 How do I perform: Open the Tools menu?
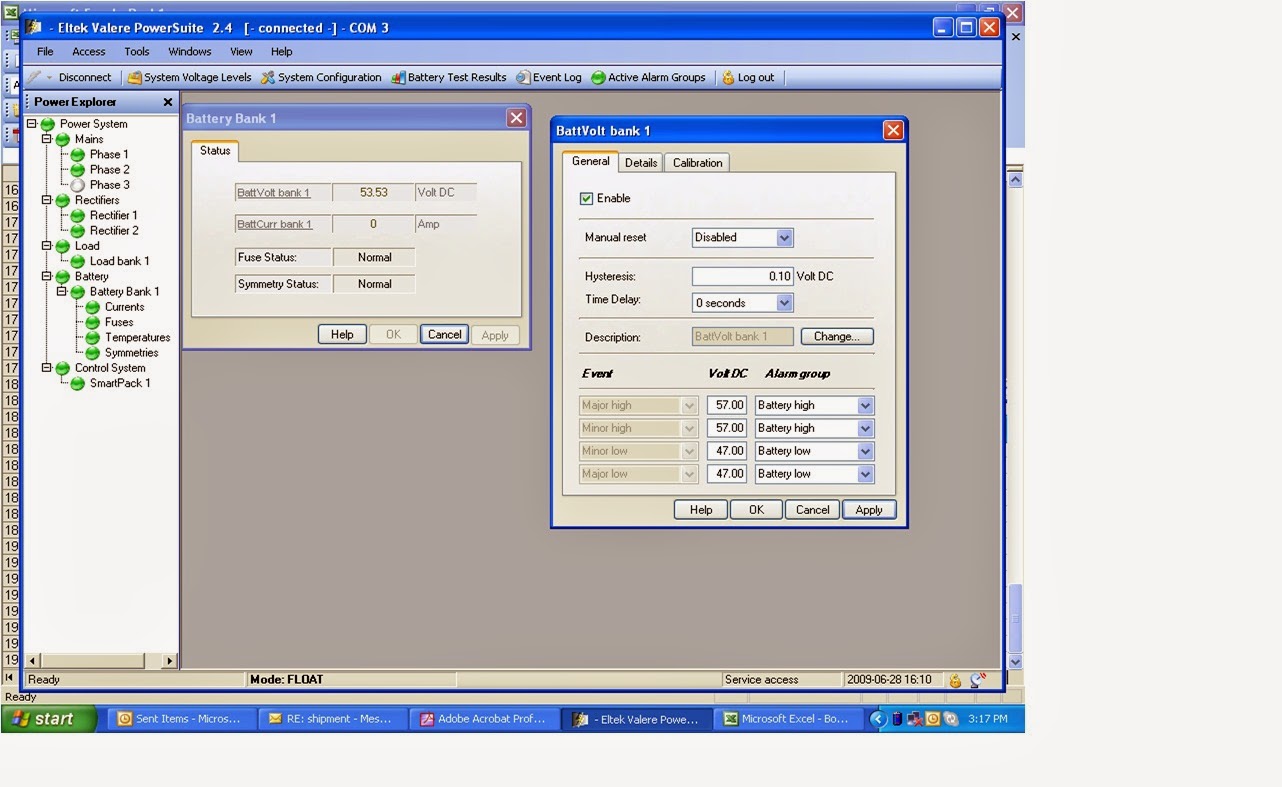point(137,52)
